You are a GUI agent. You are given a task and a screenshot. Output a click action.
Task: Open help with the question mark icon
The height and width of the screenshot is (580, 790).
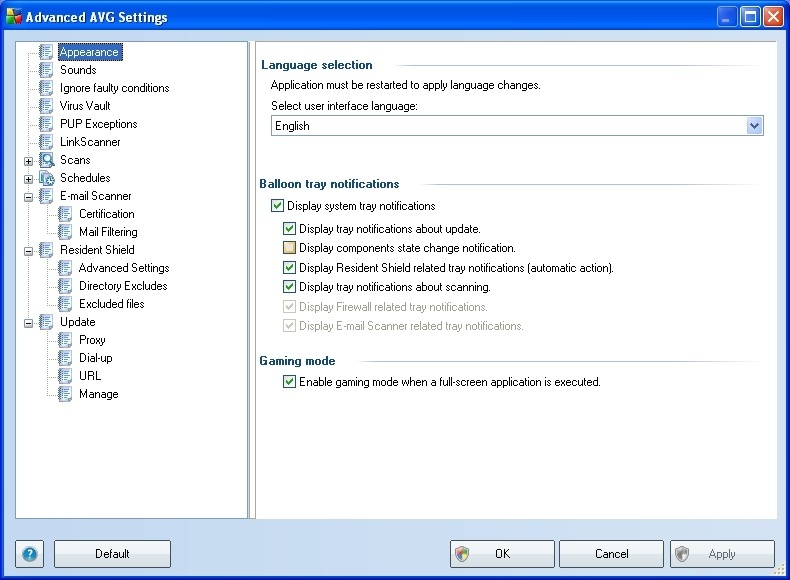(29, 554)
